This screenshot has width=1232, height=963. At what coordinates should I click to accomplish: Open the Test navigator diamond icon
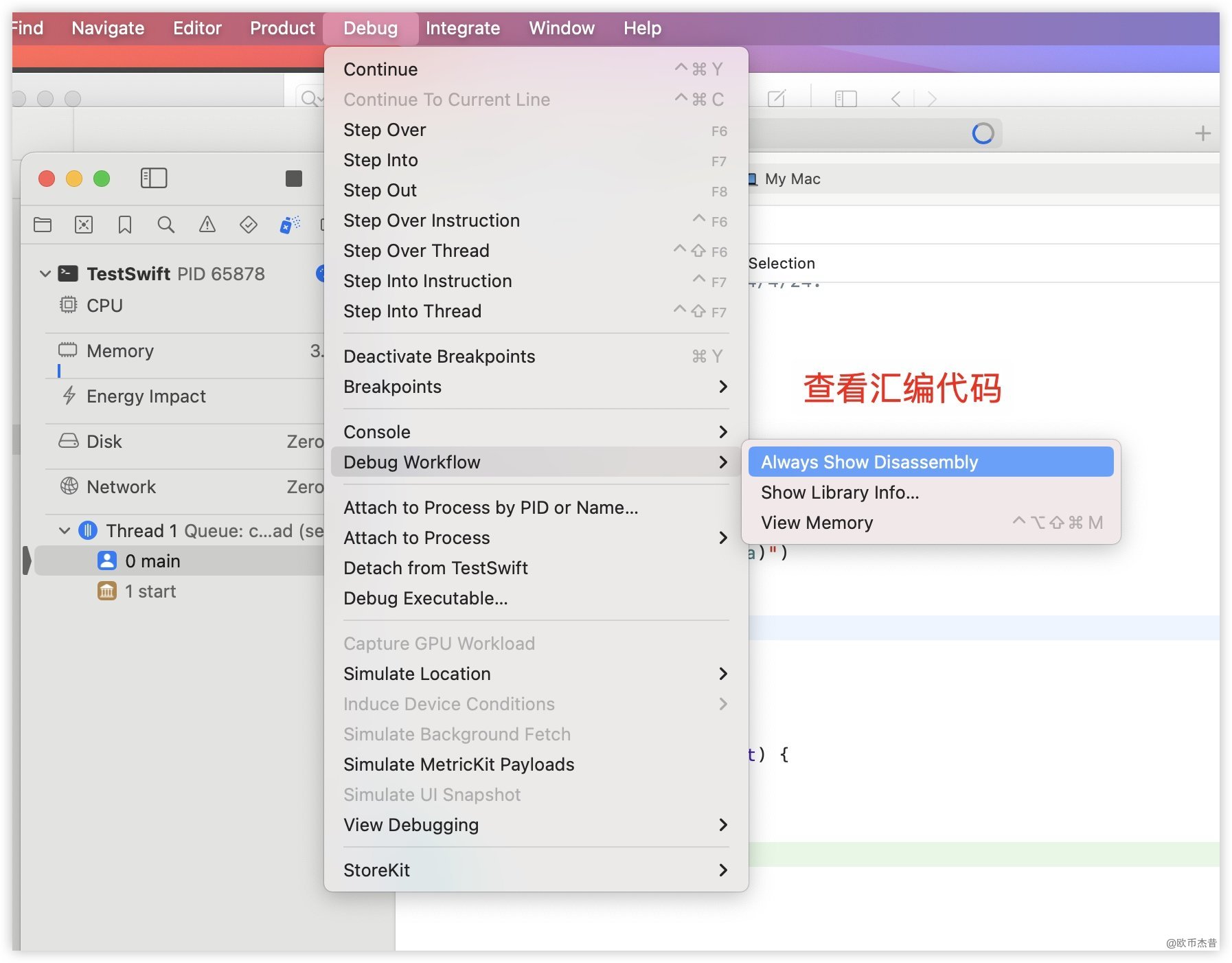[248, 225]
